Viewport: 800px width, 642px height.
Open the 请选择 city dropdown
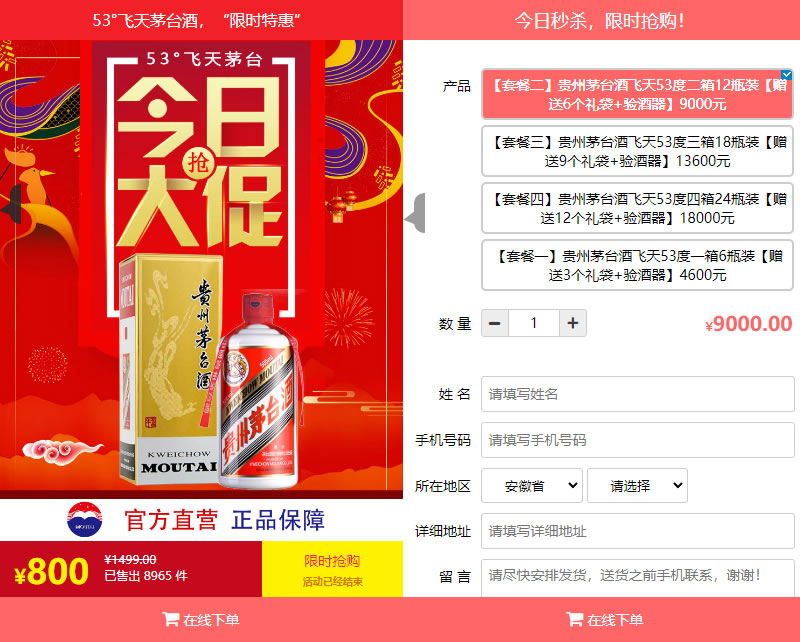(637, 486)
